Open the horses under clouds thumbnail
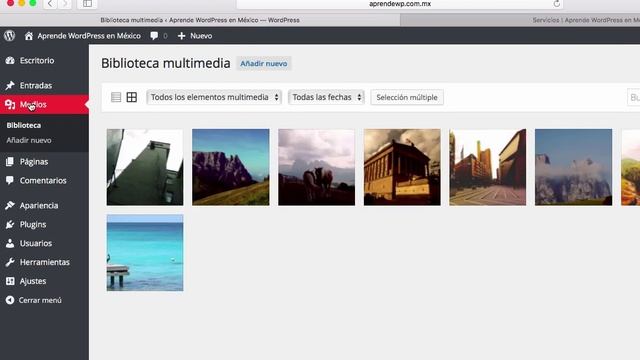This screenshot has width=640, height=360. 316,167
